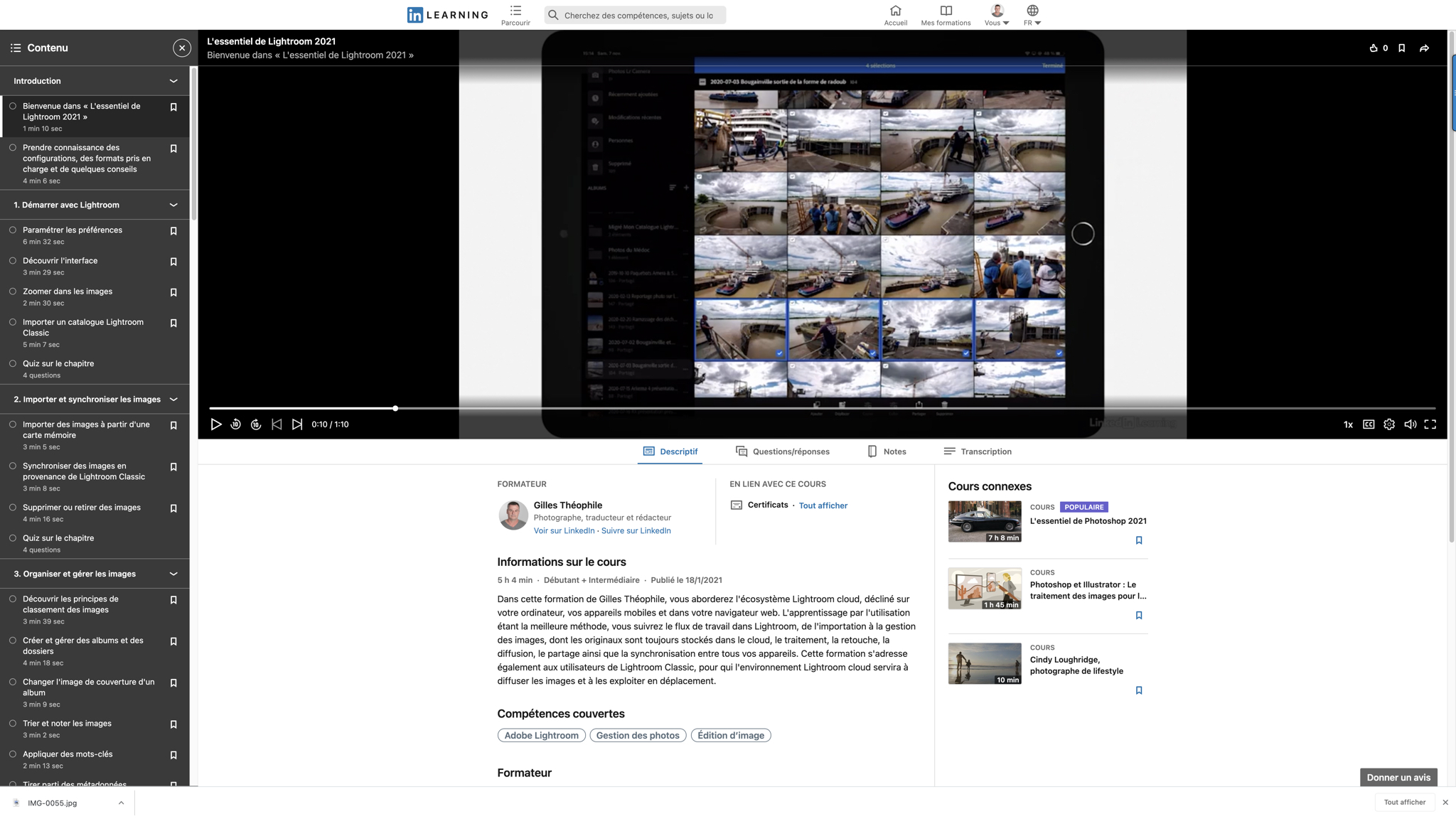This screenshot has height=819, width=1456.
Task: Go to previous video
Action: pyautogui.click(x=277, y=424)
